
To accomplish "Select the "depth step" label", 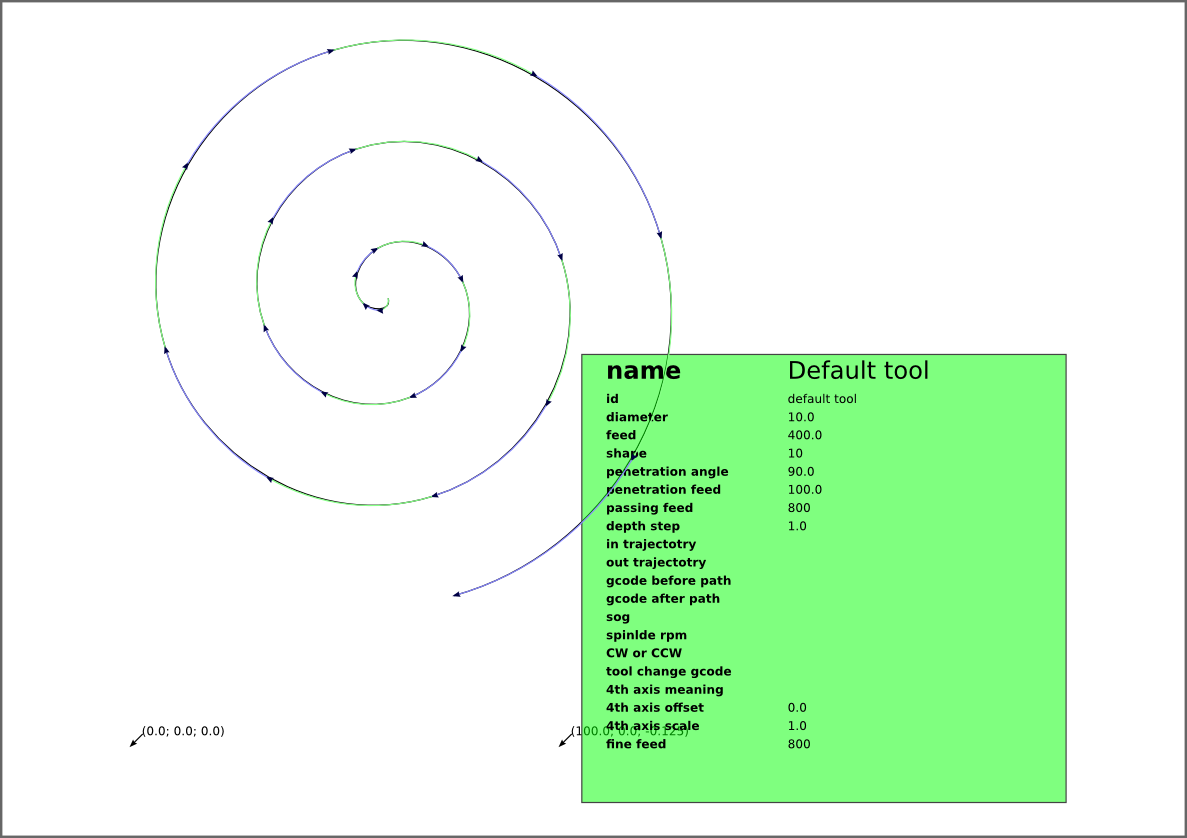I will coord(643,526).
